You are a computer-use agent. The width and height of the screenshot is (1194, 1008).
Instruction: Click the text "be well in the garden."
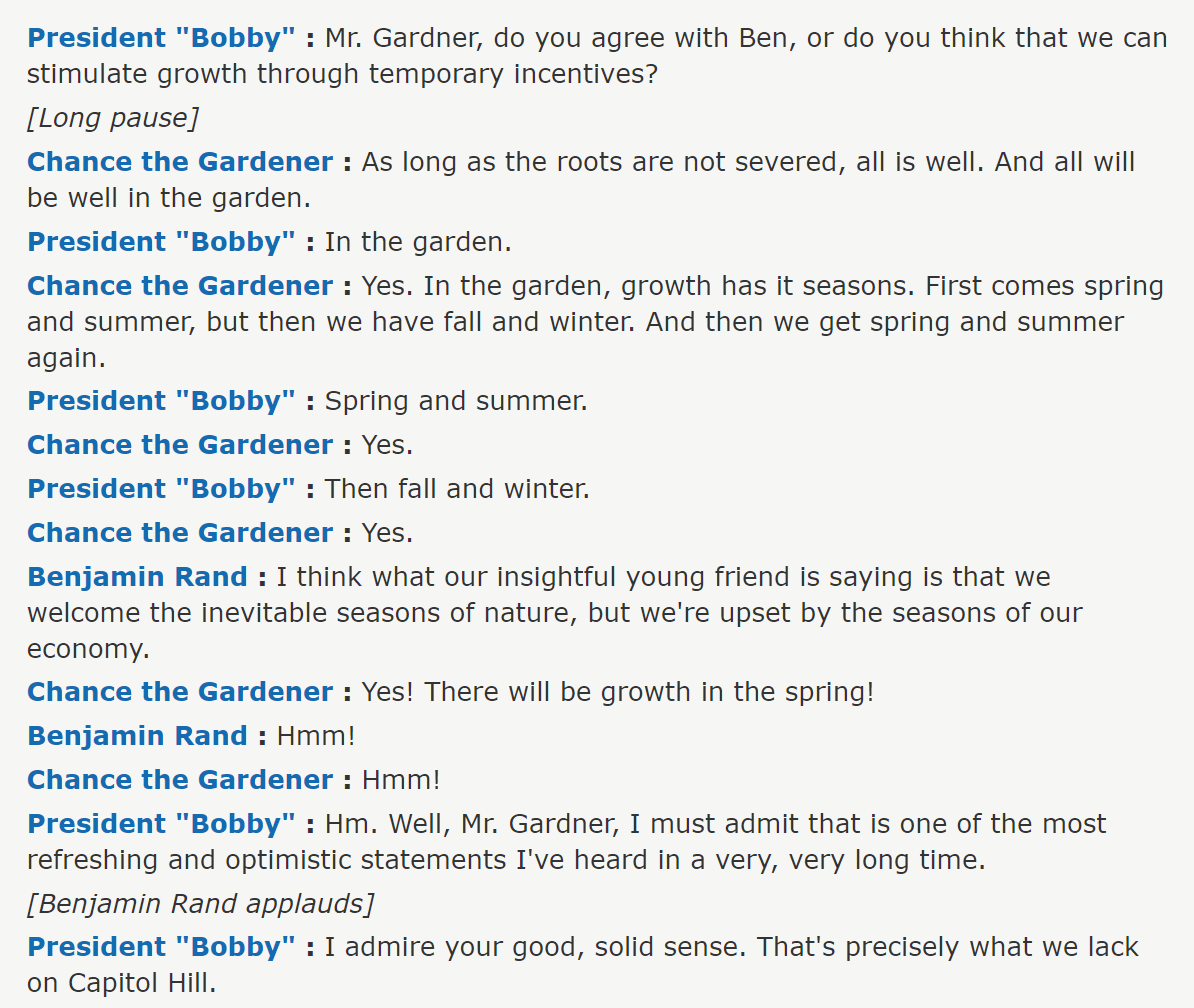[169, 198]
